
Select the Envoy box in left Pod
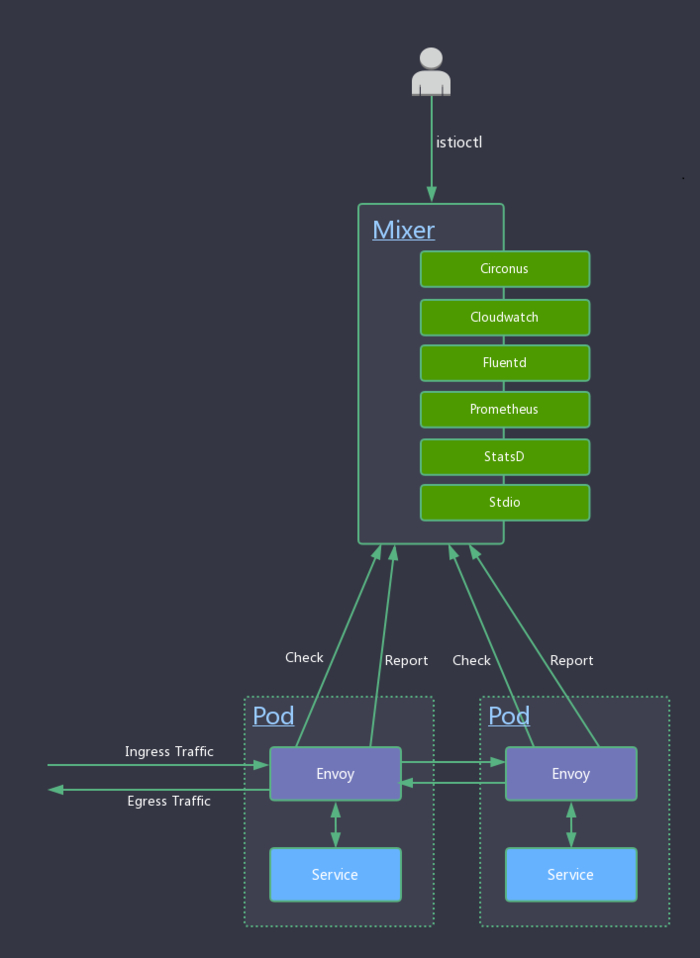[x=335, y=774]
